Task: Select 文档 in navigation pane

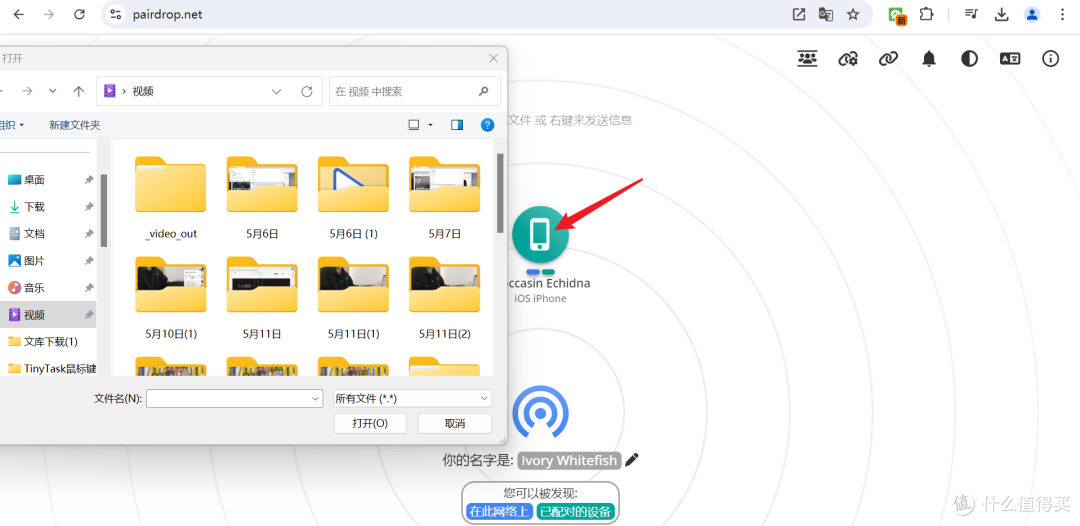Action: pyautogui.click(x=50, y=234)
